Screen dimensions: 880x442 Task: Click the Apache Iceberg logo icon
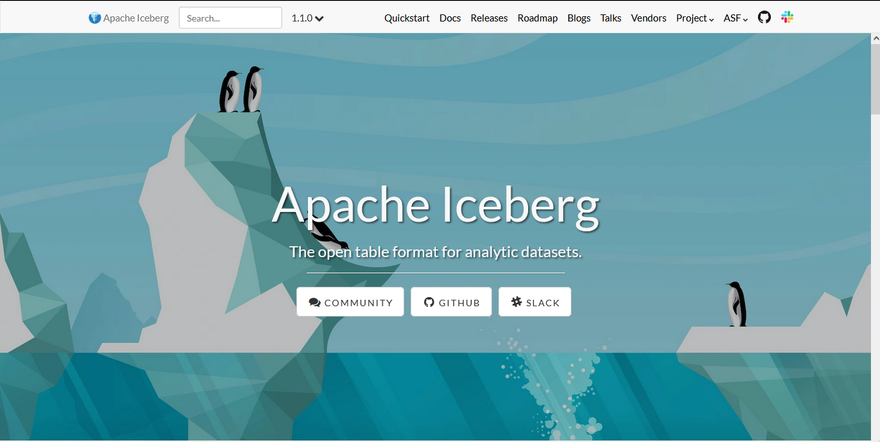coord(95,18)
